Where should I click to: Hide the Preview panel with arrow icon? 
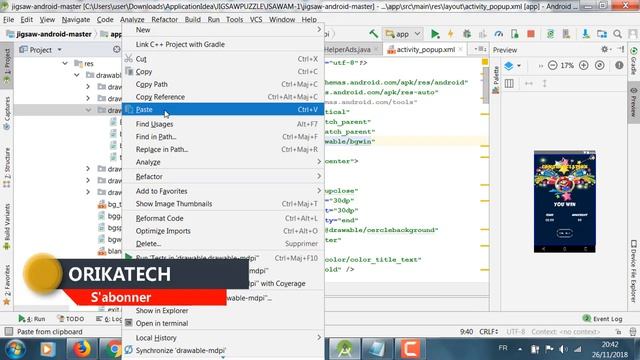621,49
